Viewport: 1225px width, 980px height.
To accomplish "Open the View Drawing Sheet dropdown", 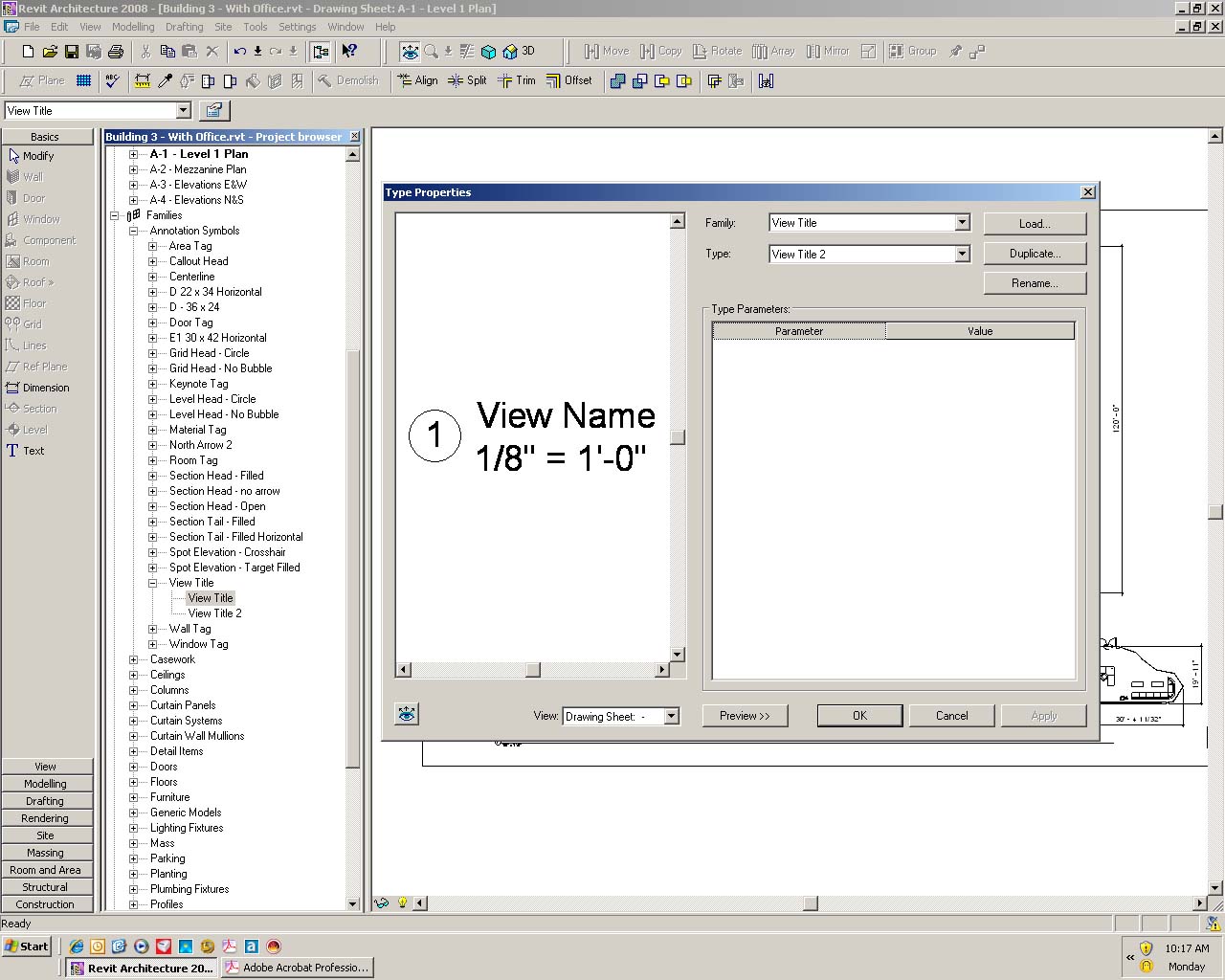I will (671, 716).
